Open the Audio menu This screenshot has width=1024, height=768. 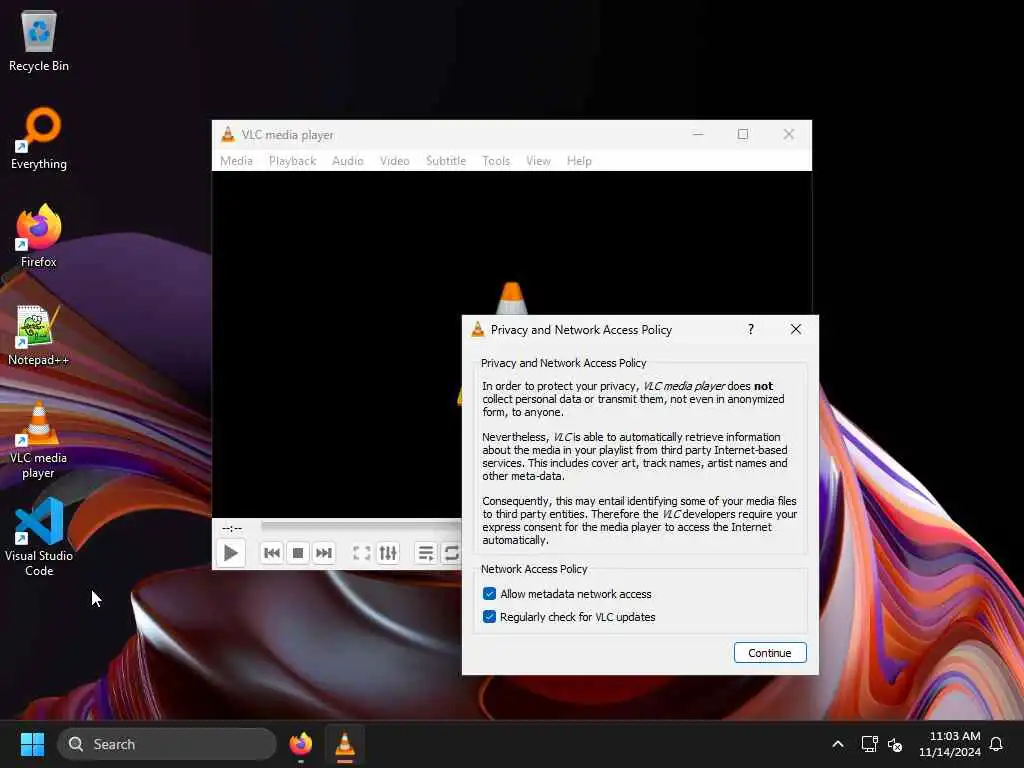tap(347, 161)
